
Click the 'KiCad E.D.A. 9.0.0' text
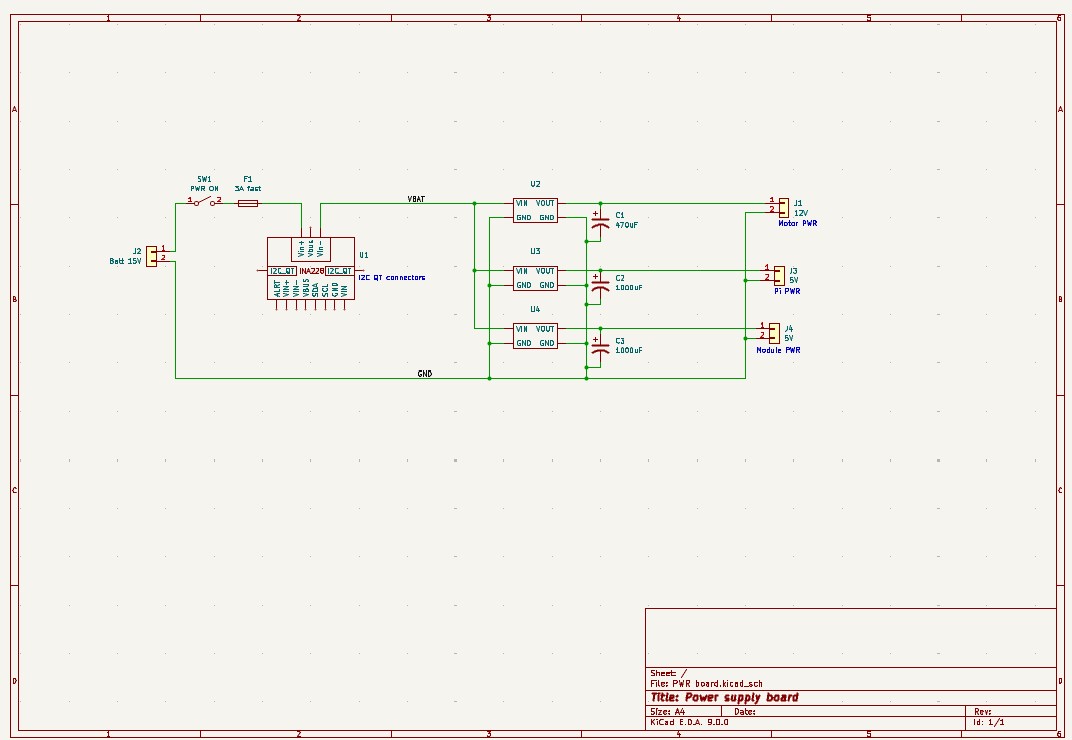pyautogui.click(x=689, y=722)
